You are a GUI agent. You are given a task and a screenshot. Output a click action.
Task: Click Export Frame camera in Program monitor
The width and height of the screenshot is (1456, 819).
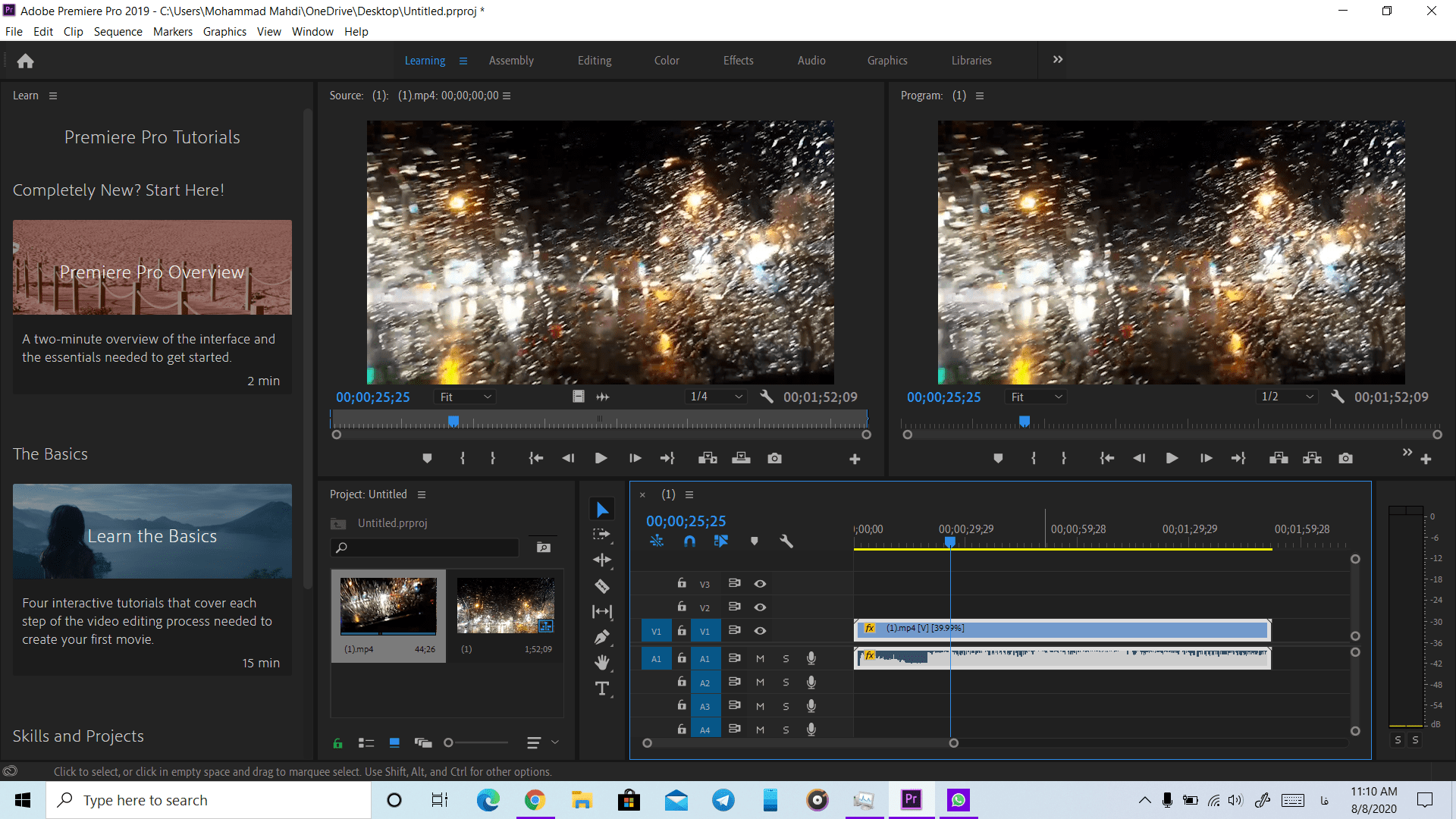[1345, 458]
